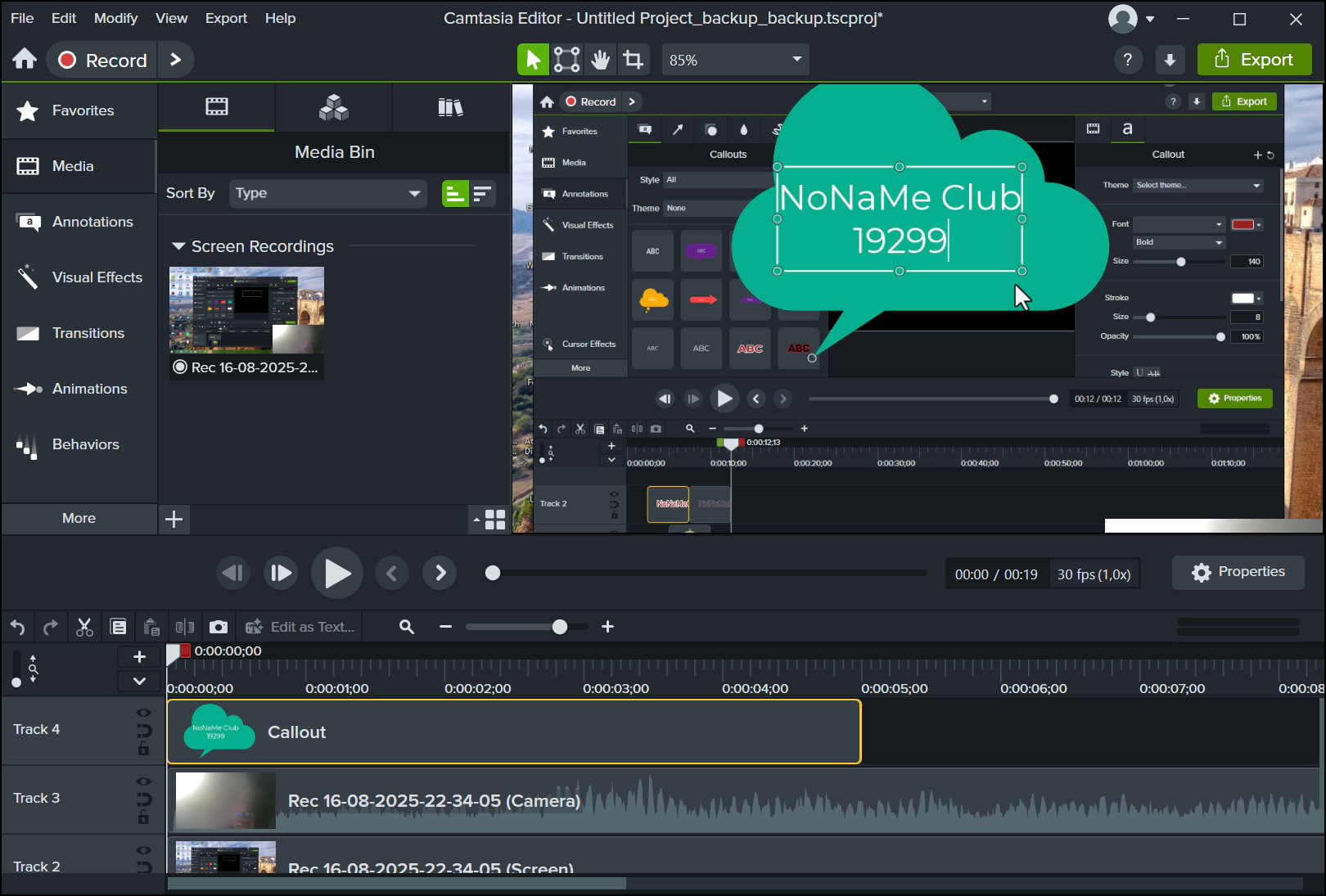
Task: Go to the Home screen icon
Action: tap(25, 59)
